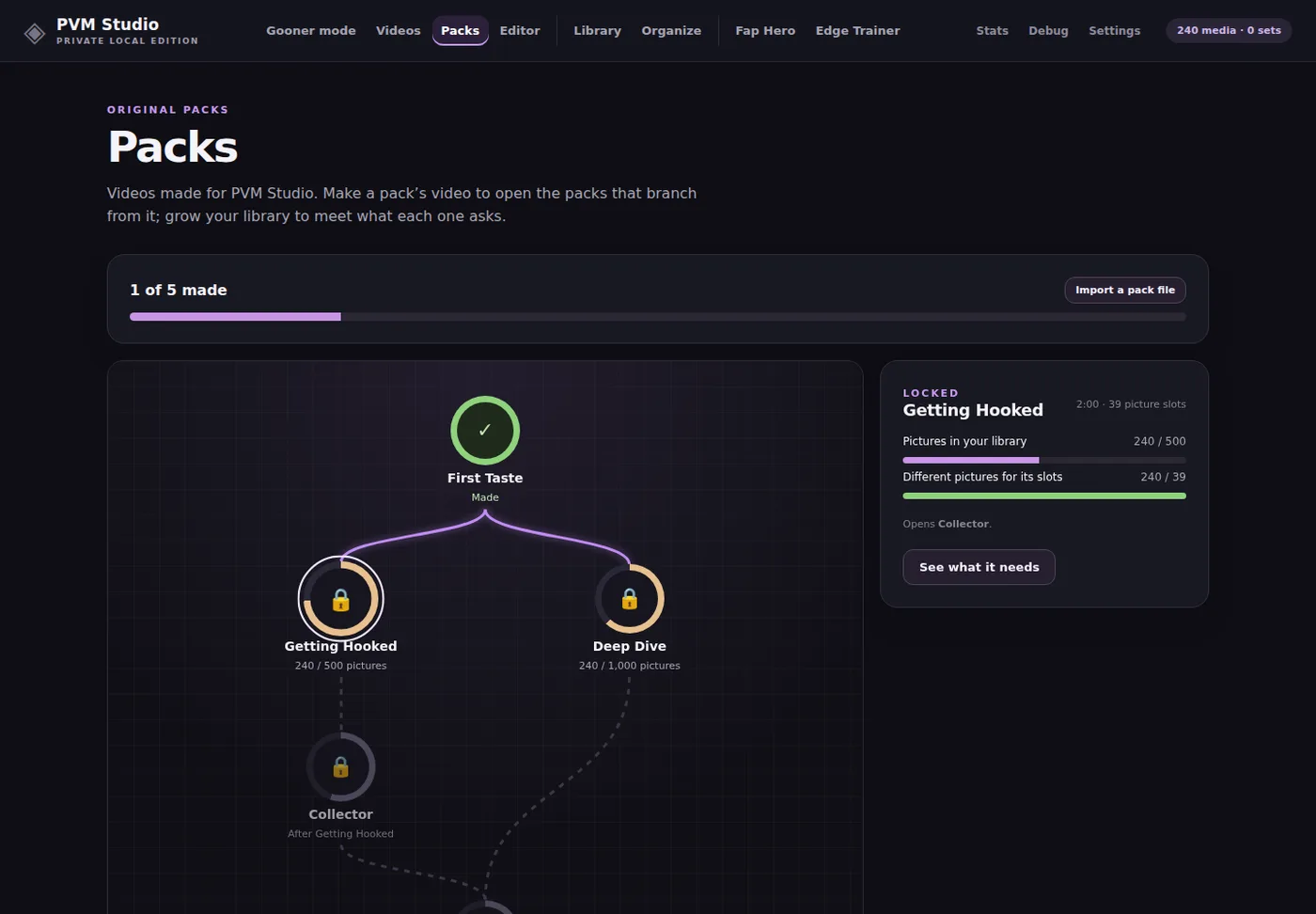Switch to the Videos tab
This screenshot has height=914, width=1316.
pos(399,31)
